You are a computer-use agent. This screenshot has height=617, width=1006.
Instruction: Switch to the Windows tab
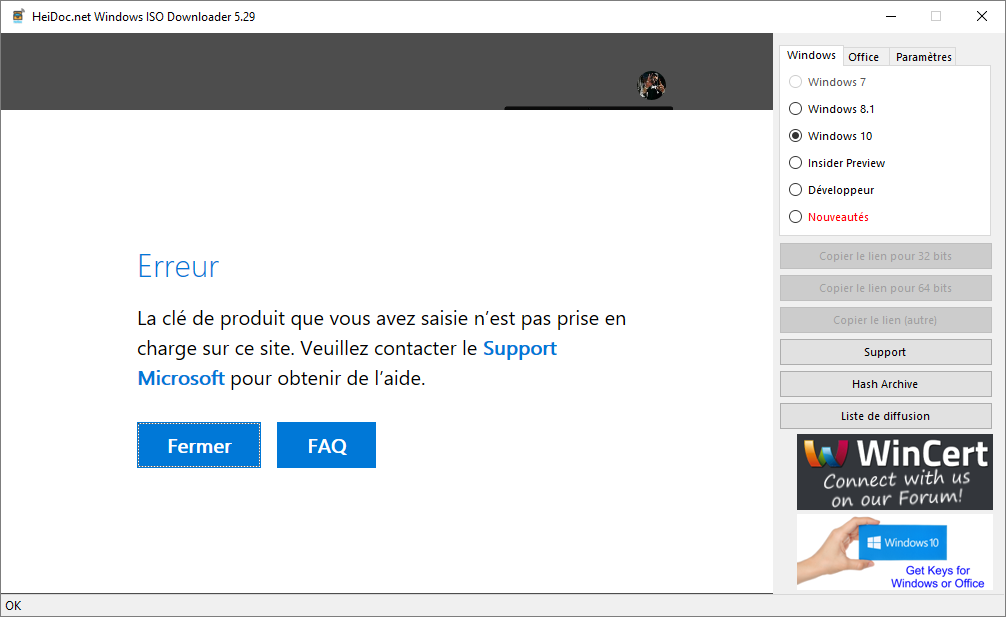point(811,55)
